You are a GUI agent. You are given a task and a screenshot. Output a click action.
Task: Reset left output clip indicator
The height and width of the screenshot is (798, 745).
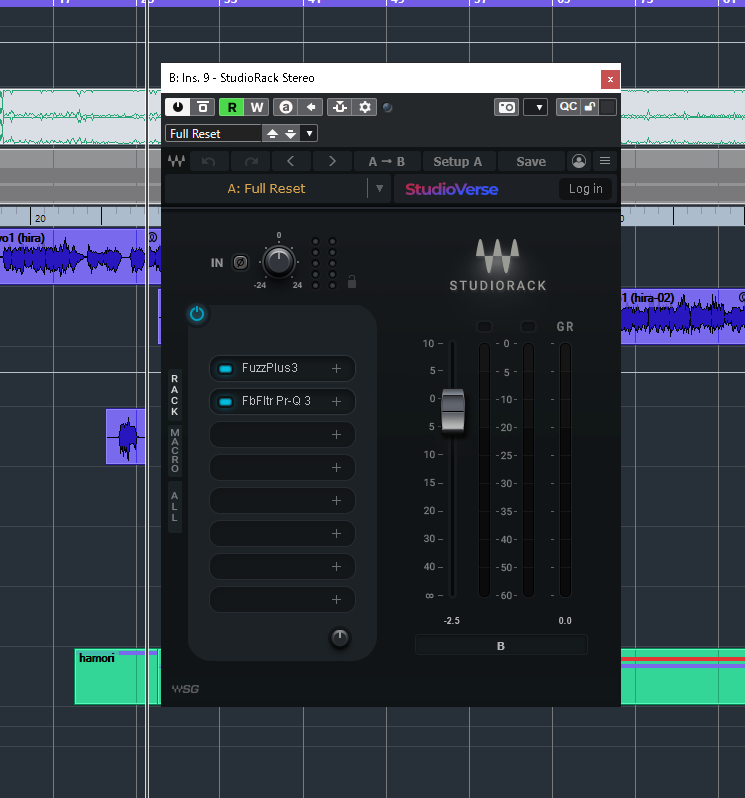pos(484,326)
